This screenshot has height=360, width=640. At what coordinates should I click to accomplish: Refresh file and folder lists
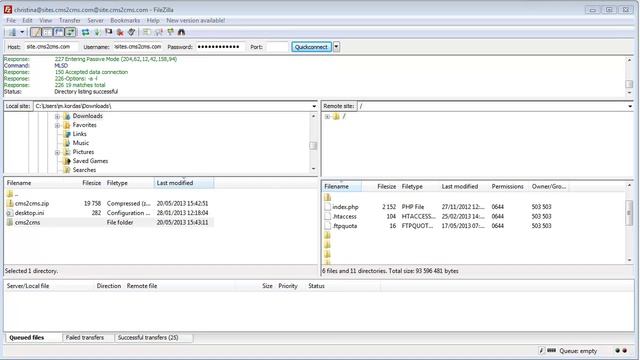coord(85,32)
